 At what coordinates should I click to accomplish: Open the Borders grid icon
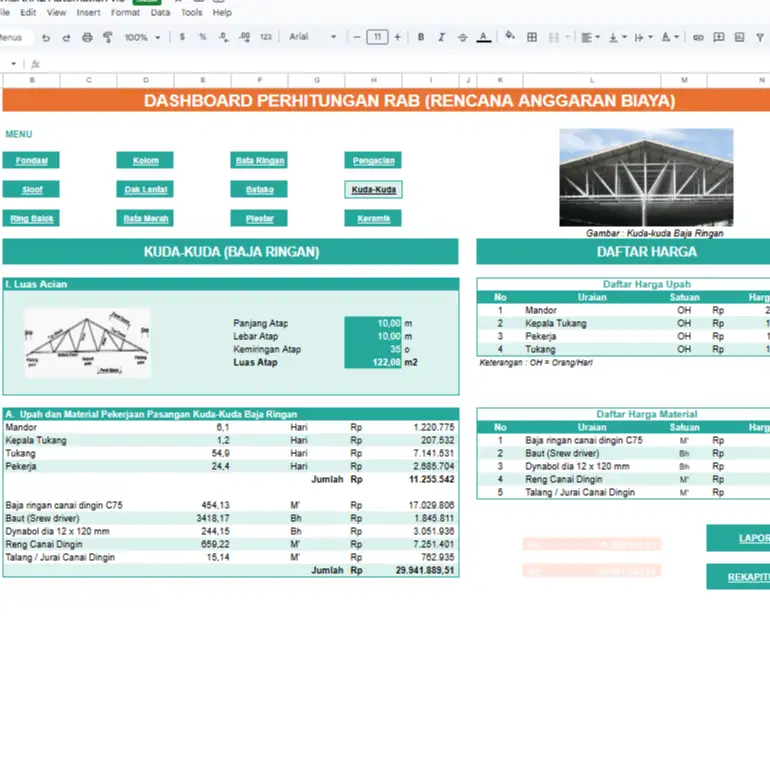[x=532, y=37]
